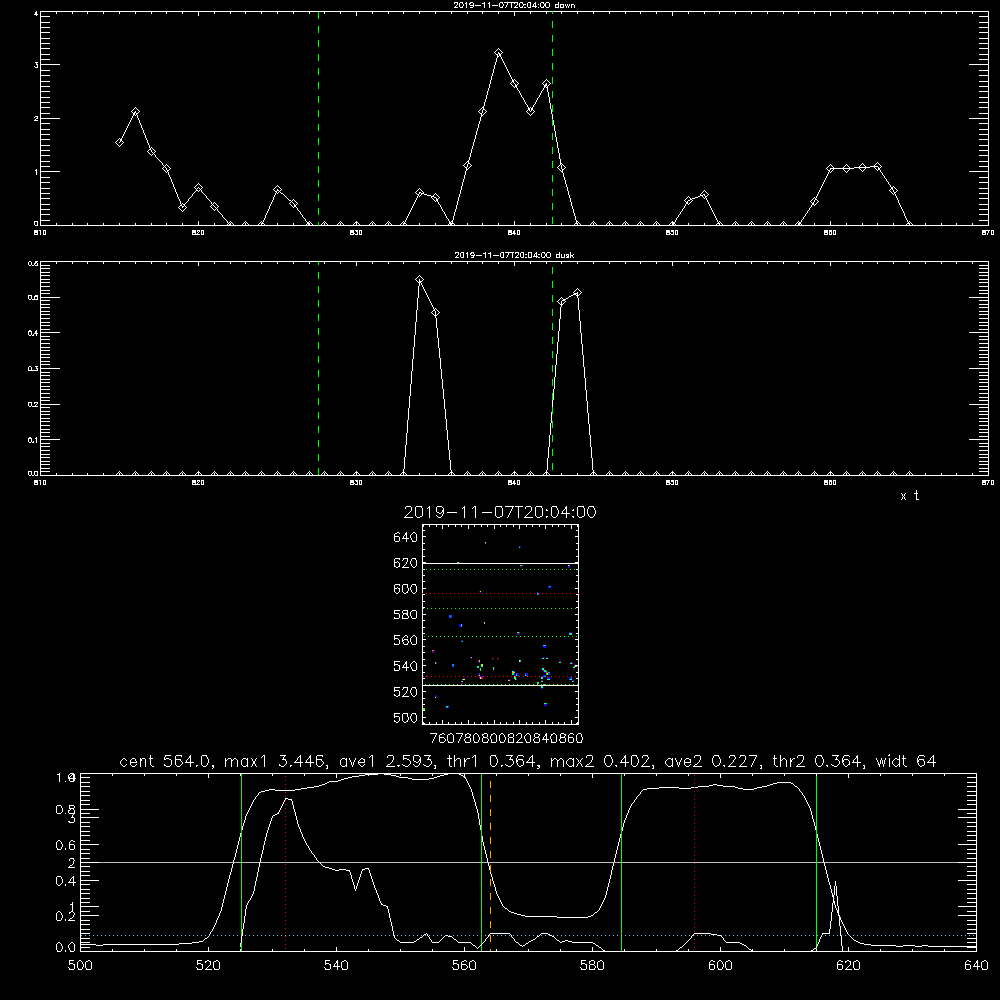Click the rightmost solid green line in bottom plot
The width and height of the screenshot is (1000, 1000).
816,862
